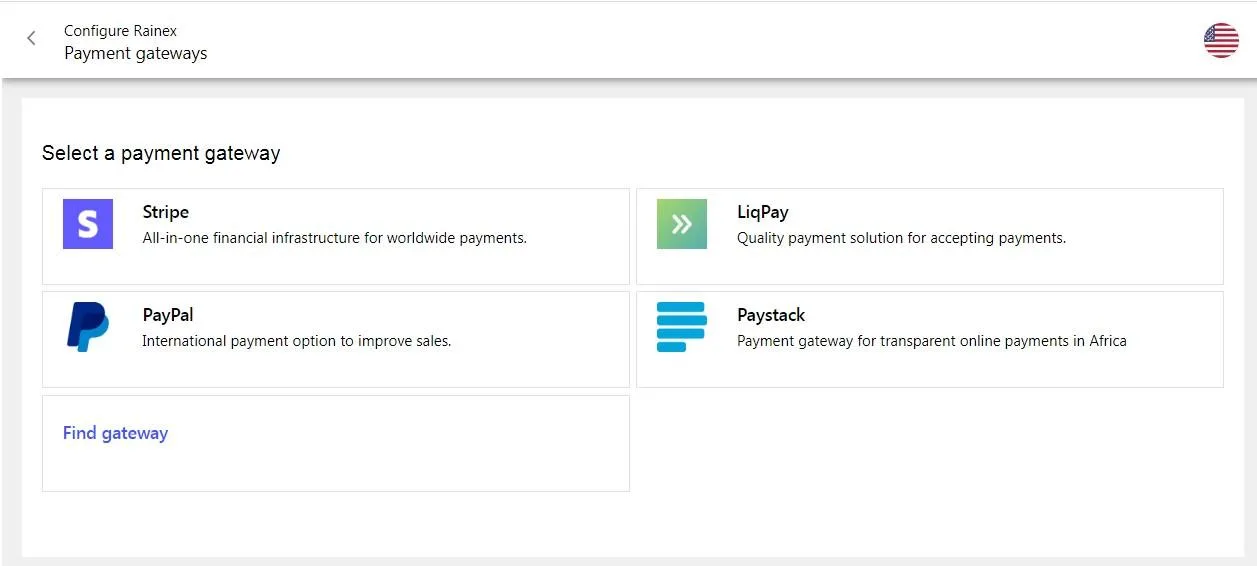Click the 'Select a payment gateway' heading

coord(161,153)
